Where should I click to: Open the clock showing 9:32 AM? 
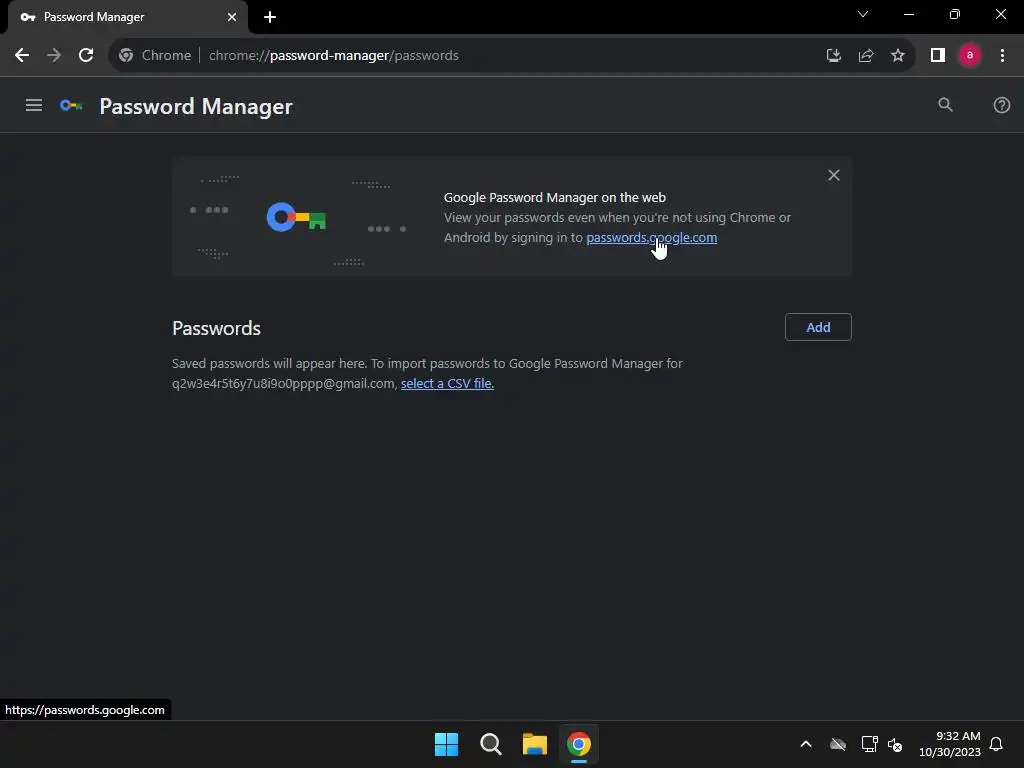tap(950, 744)
